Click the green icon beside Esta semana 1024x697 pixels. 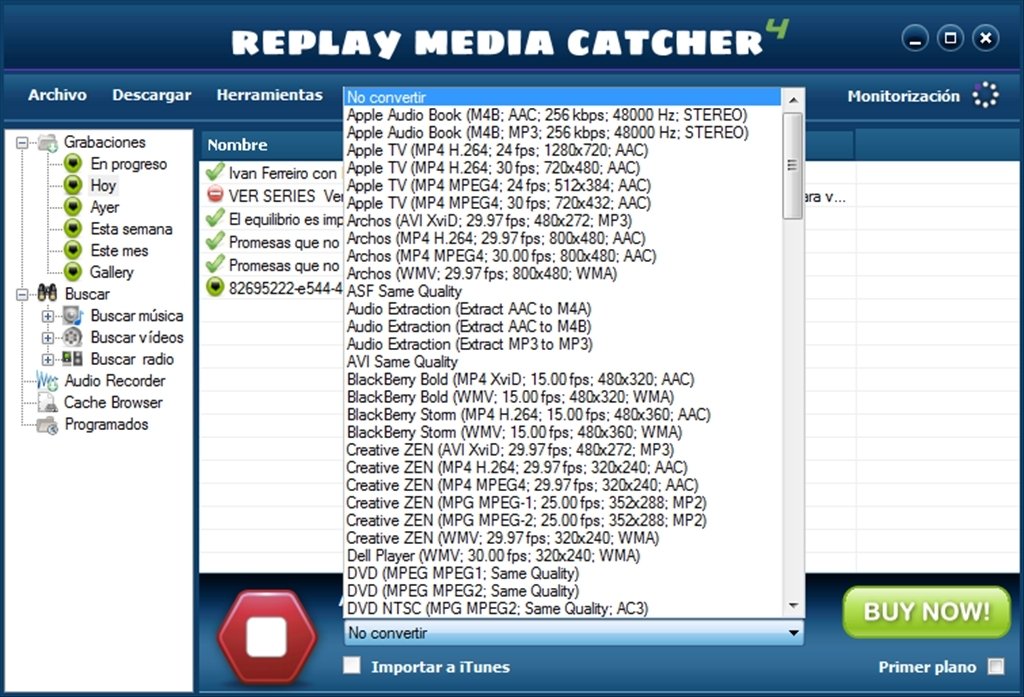(73, 229)
